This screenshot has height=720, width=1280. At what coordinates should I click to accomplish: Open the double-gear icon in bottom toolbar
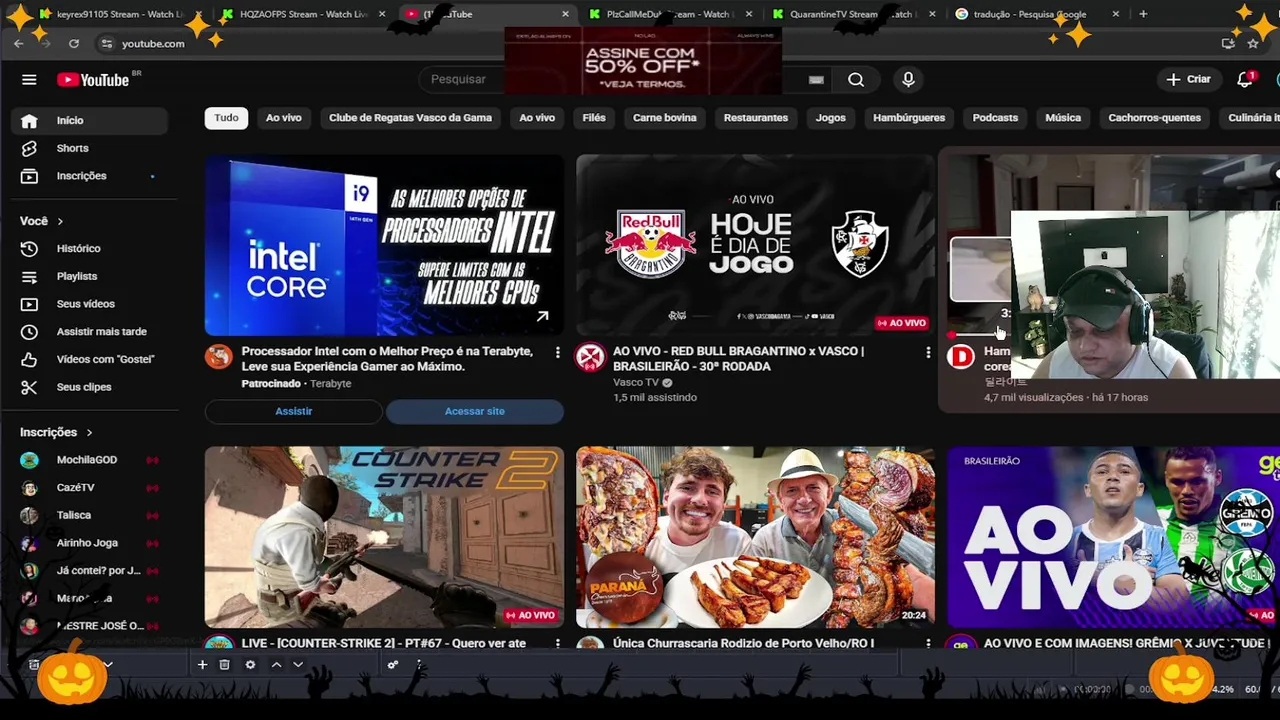[393, 665]
